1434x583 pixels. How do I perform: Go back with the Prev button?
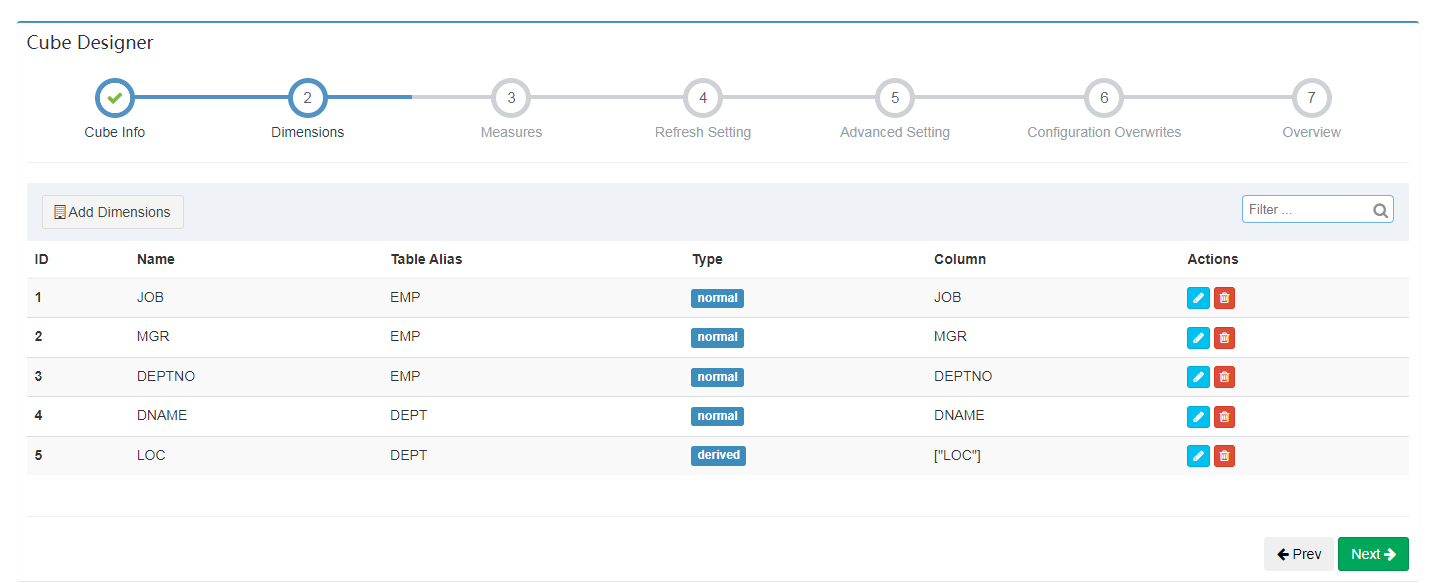click(x=1299, y=554)
